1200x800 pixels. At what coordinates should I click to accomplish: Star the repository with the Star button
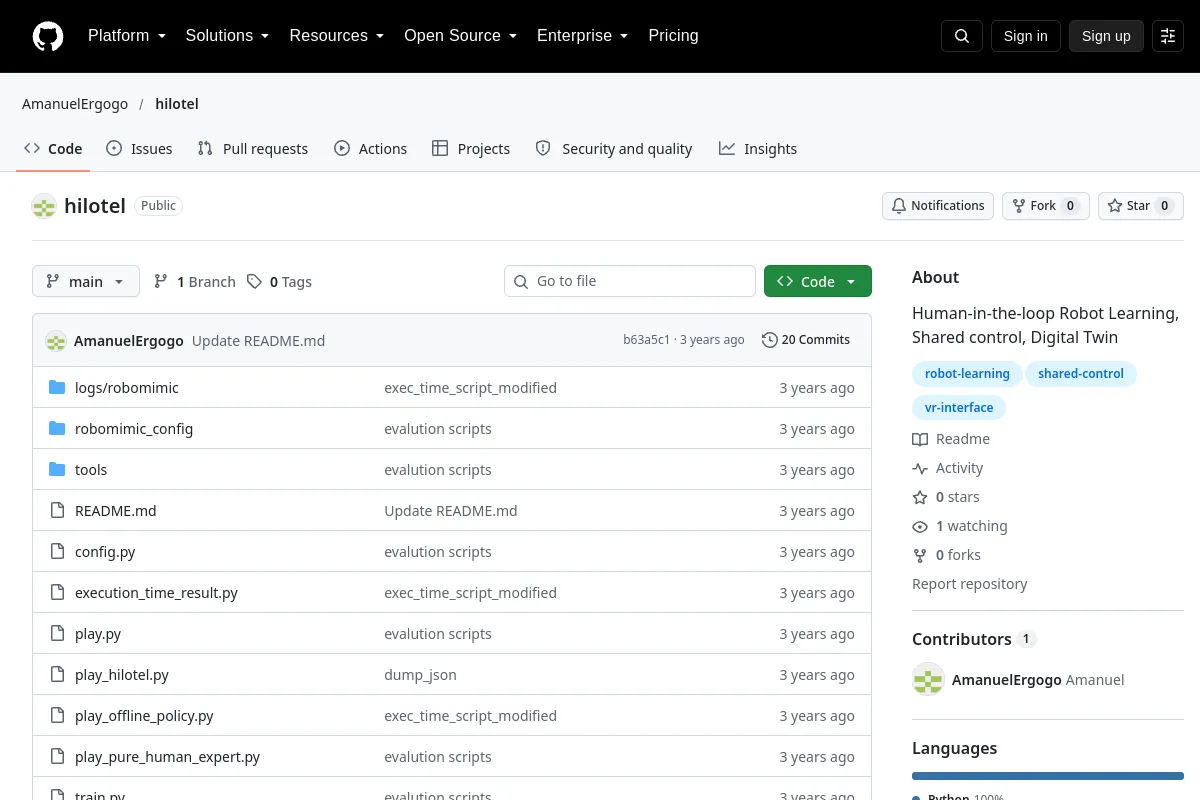(x=1141, y=206)
